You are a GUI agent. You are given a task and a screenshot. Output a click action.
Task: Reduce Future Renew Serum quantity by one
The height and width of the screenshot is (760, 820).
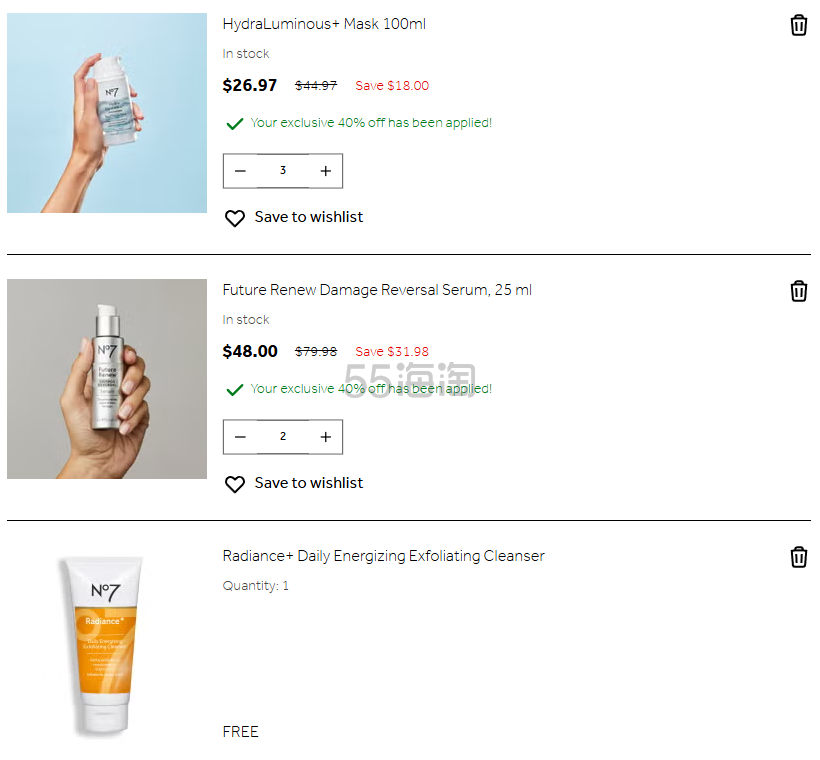click(240, 437)
